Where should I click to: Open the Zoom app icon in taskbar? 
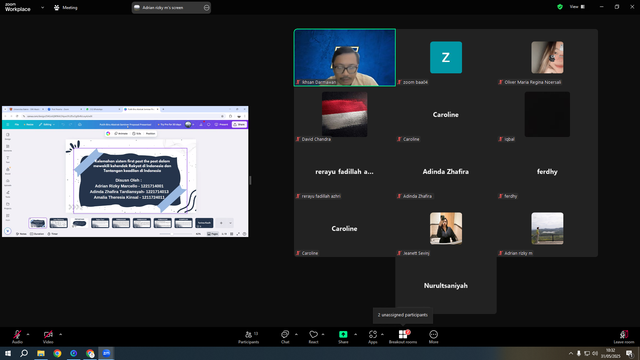(x=106, y=353)
